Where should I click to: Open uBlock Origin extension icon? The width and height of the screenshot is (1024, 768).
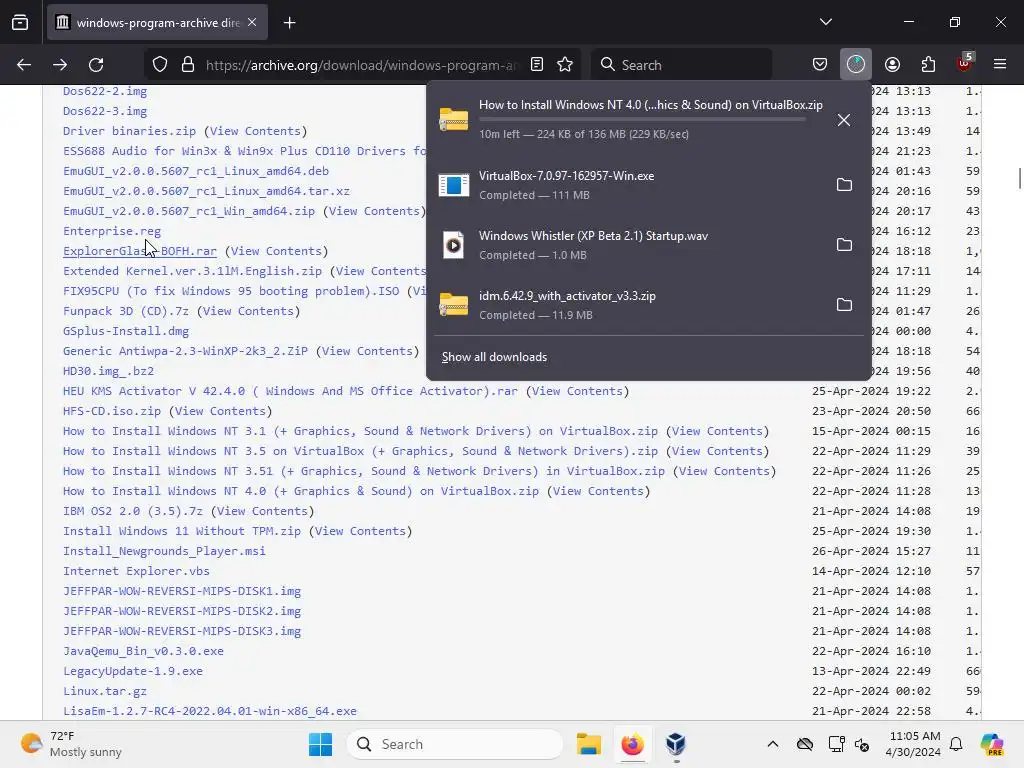coord(964,64)
